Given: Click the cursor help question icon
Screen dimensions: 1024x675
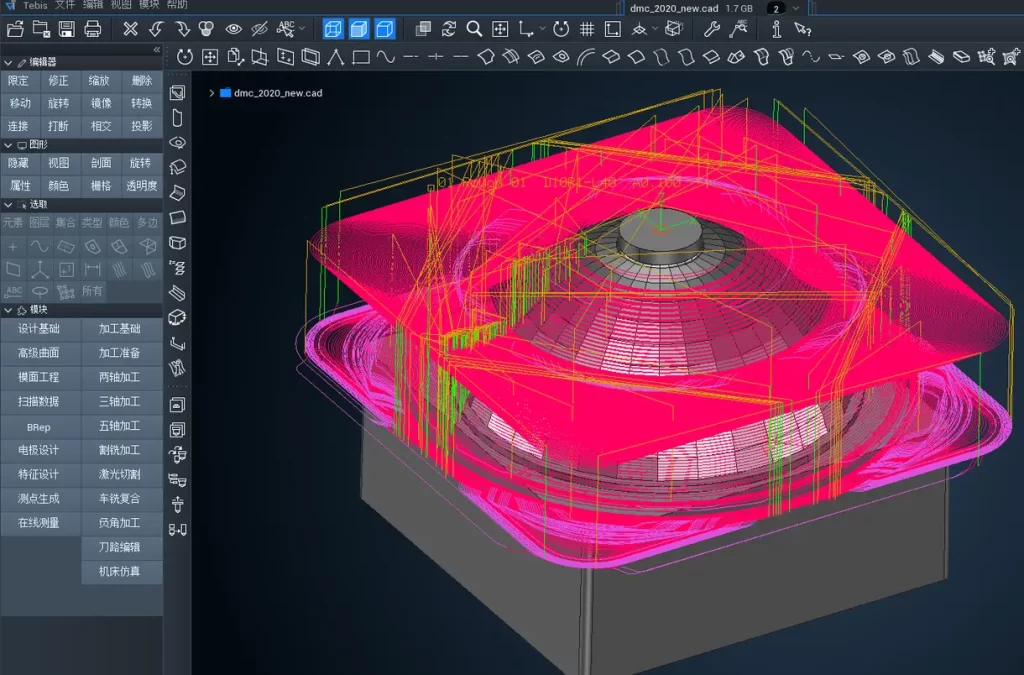Looking at the screenshot, I should coord(803,29).
